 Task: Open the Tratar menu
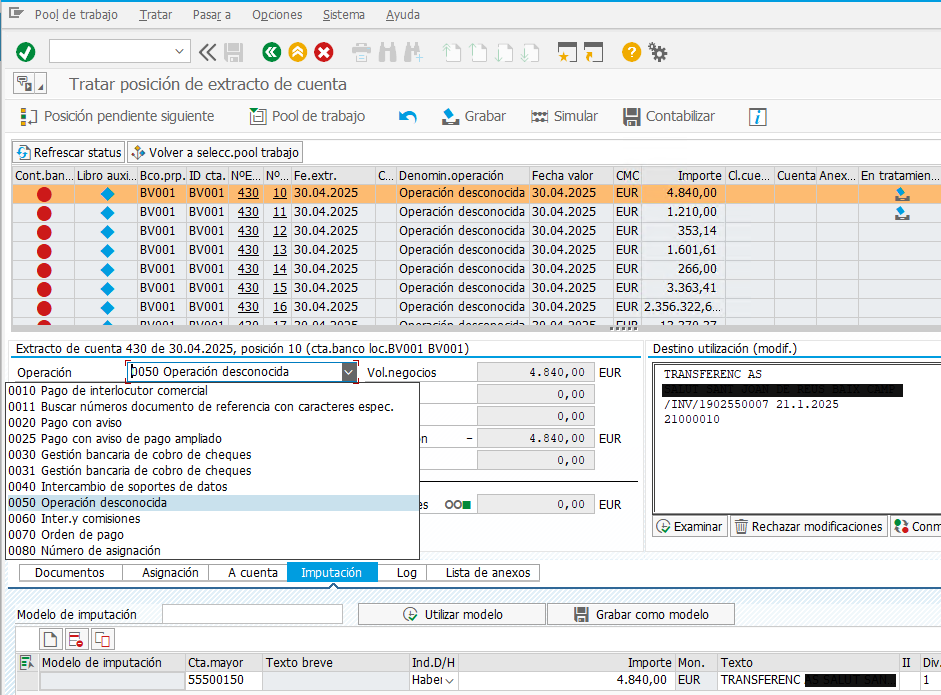pyautogui.click(x=155, y=14)
